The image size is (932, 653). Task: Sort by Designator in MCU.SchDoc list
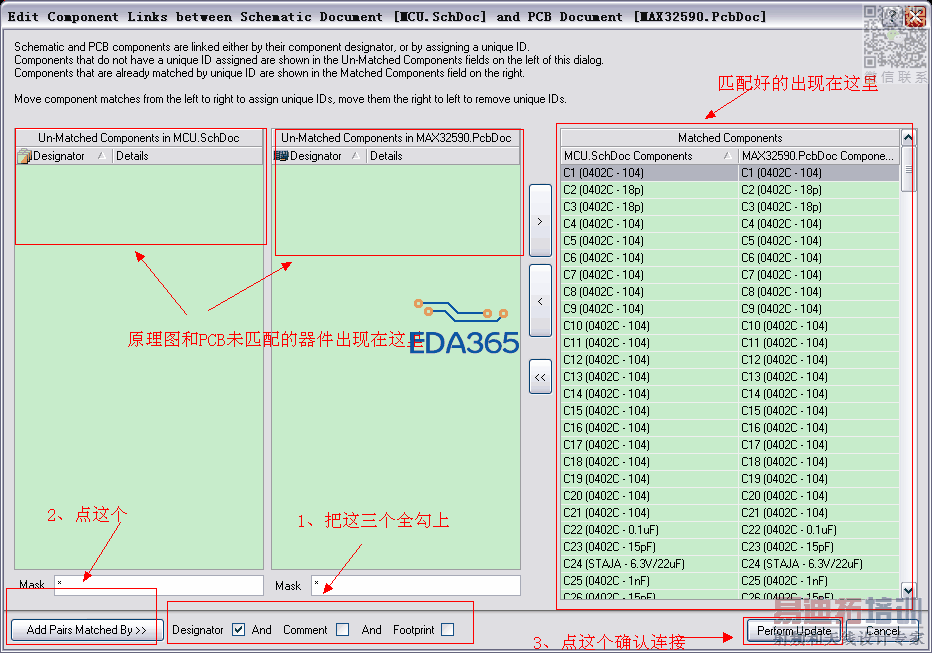pos(63,156)
